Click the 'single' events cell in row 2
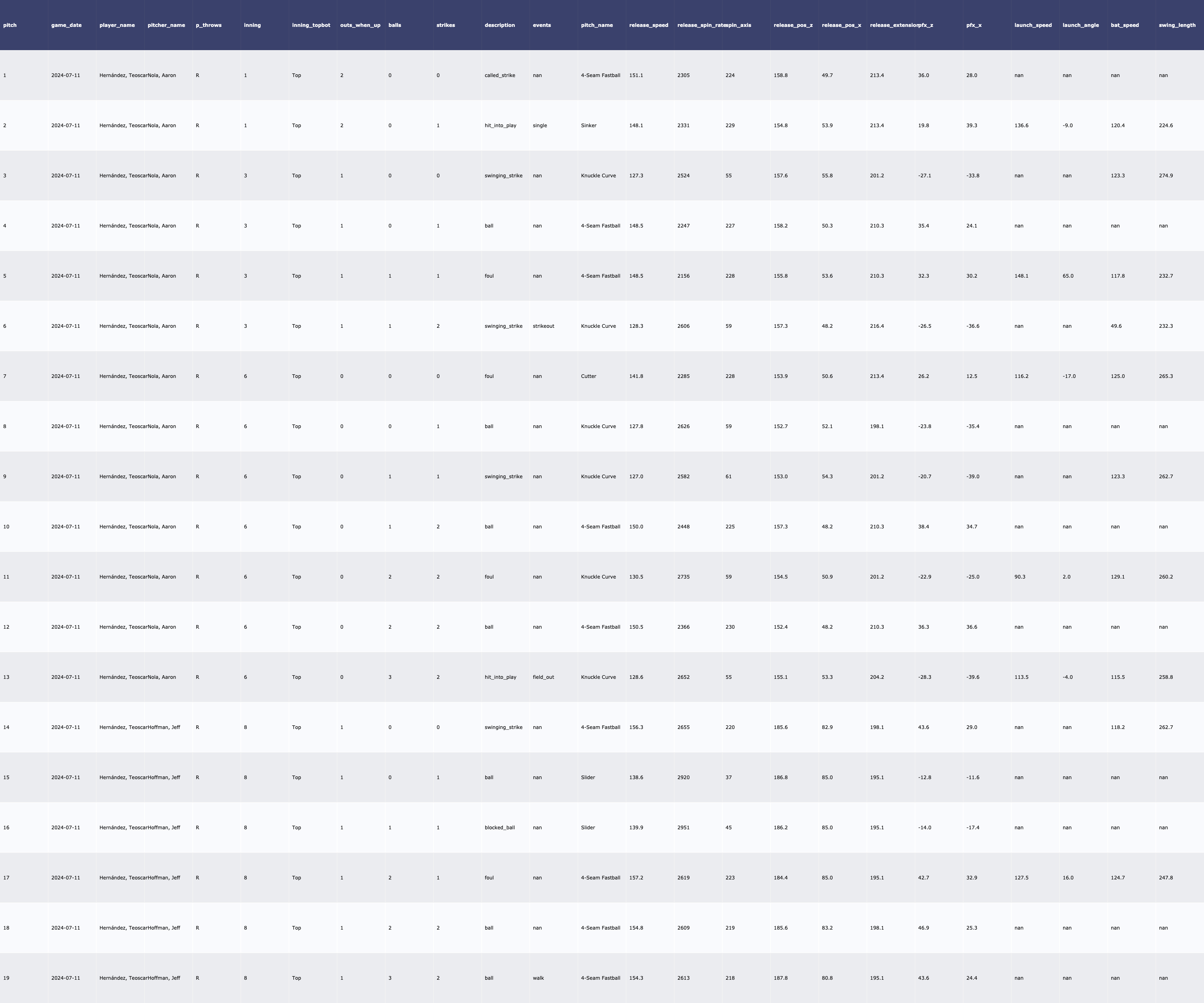Screen dimensions: 1204x1003 click(539, 126)
